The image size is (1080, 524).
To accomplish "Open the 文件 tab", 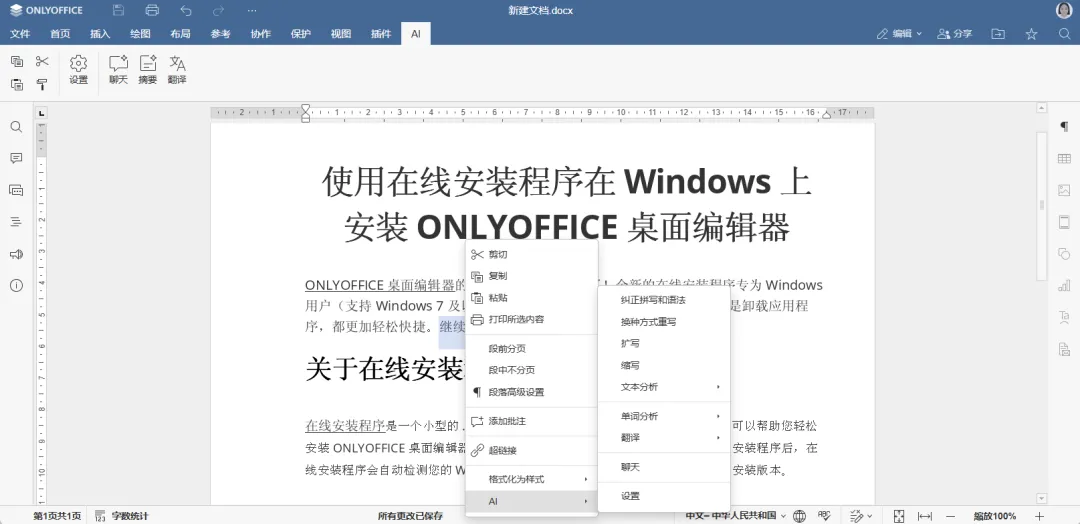I will (x=20, y=34).
